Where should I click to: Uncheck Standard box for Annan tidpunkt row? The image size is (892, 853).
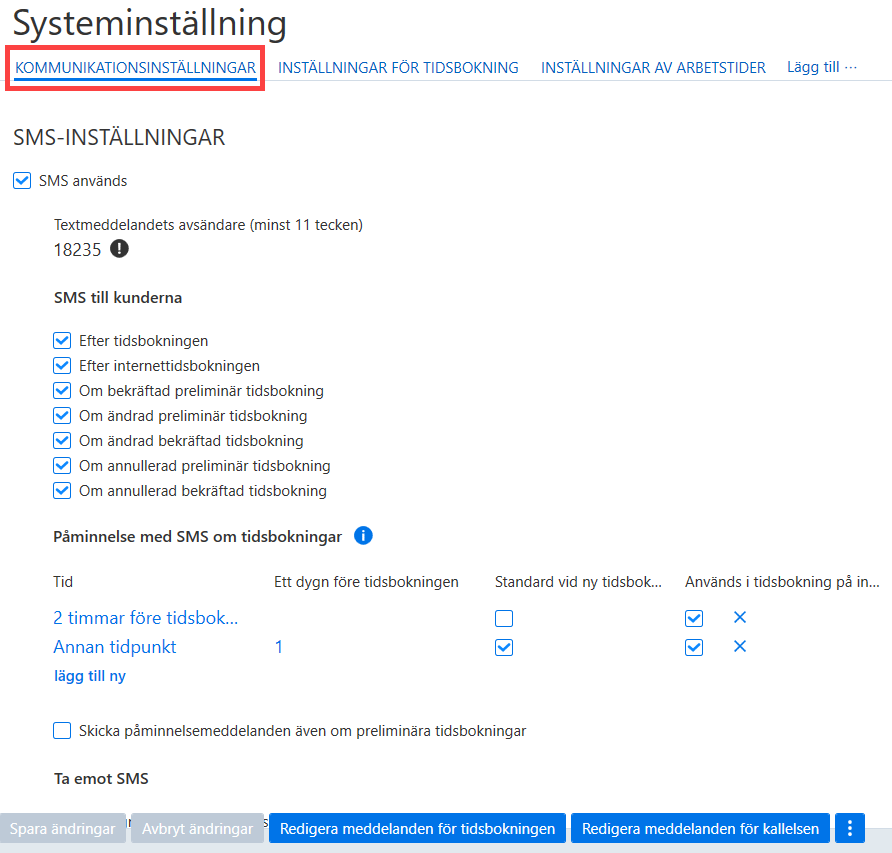pos(504,648)
